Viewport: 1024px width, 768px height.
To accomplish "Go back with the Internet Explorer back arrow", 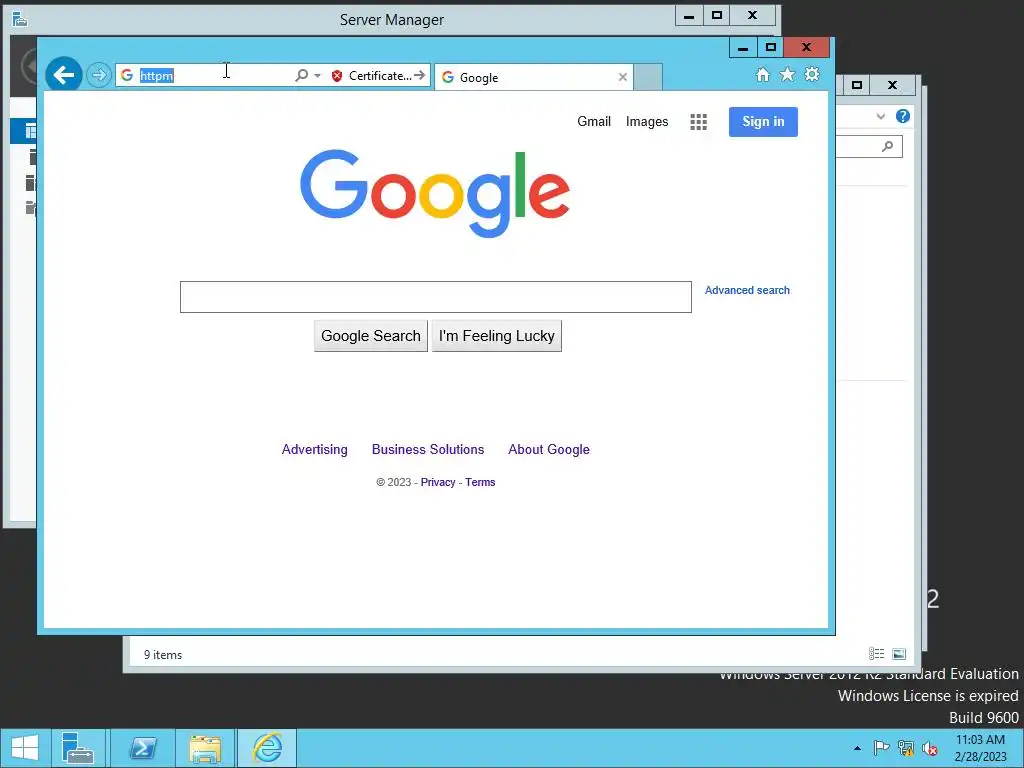I will (x=63, y=75).
